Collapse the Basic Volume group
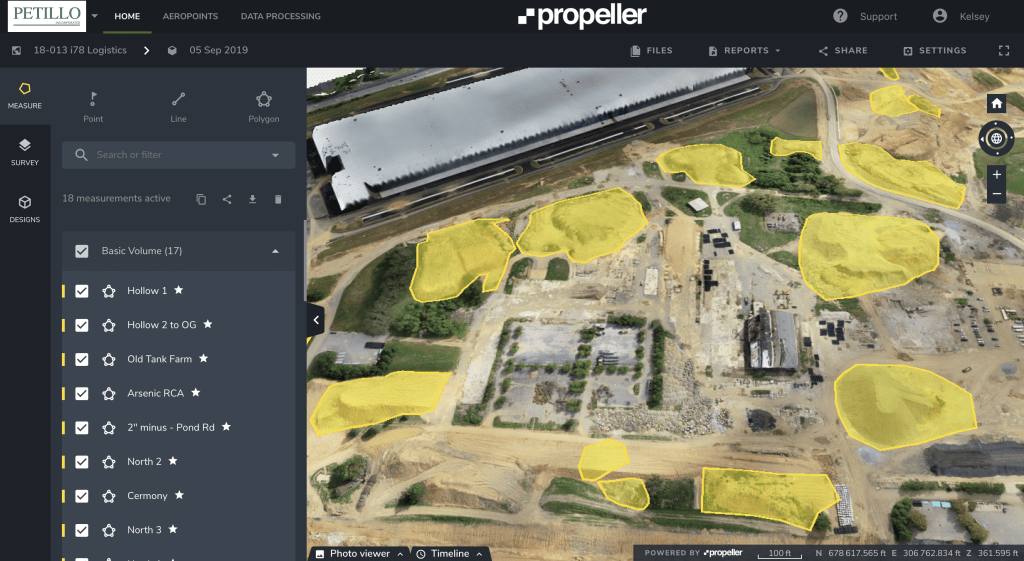1024x561 pixels. pos(276,251)
